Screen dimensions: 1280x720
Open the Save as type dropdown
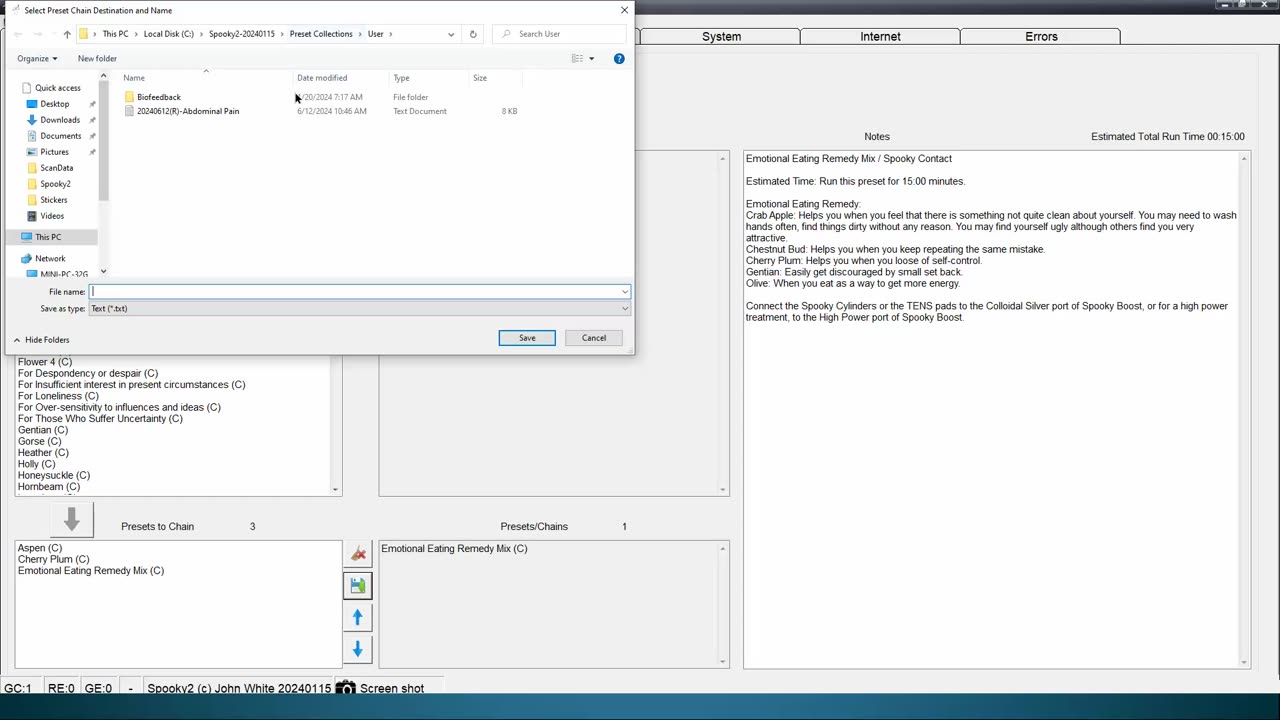coord(625,309)
